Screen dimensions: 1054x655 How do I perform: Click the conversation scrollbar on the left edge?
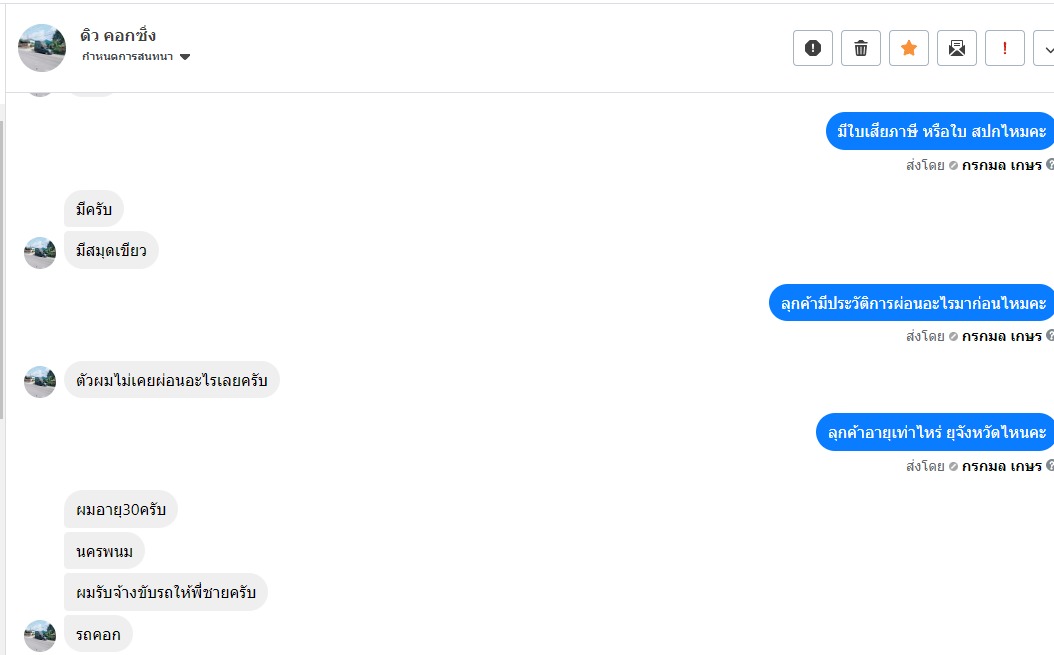tap(2, 270)
